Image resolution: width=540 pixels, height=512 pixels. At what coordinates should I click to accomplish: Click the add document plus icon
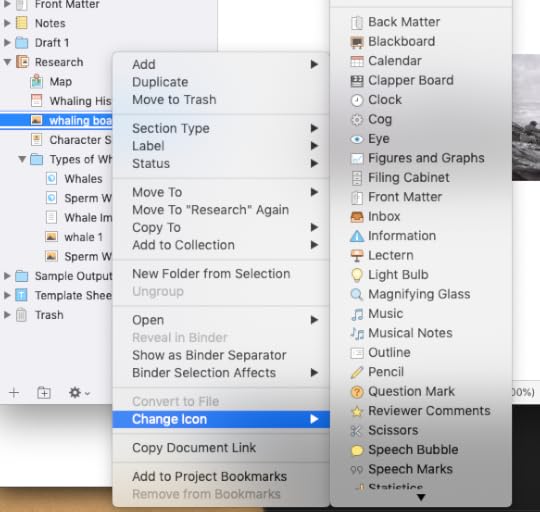14,393
